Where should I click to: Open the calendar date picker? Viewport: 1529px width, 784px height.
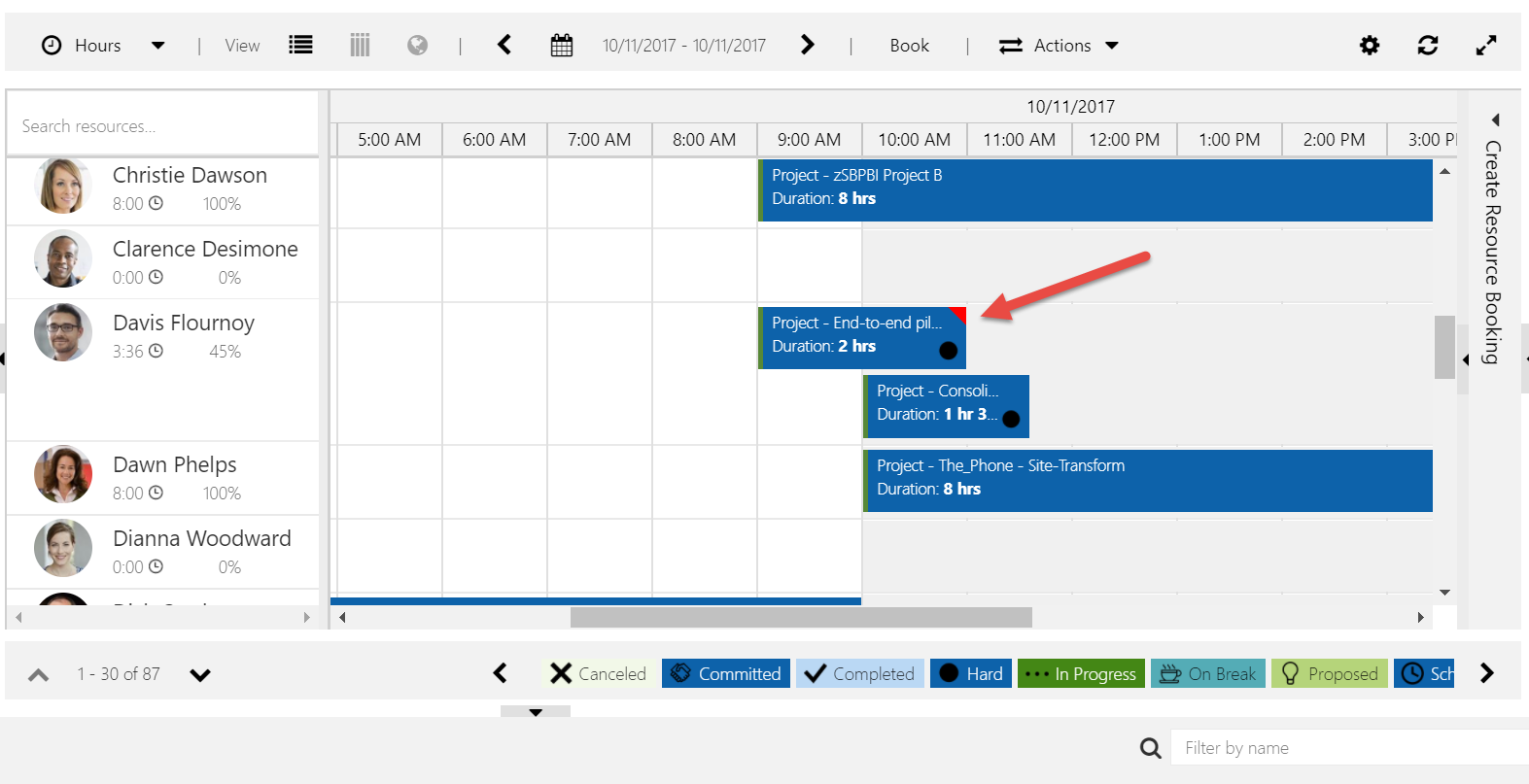coord(562,45)
